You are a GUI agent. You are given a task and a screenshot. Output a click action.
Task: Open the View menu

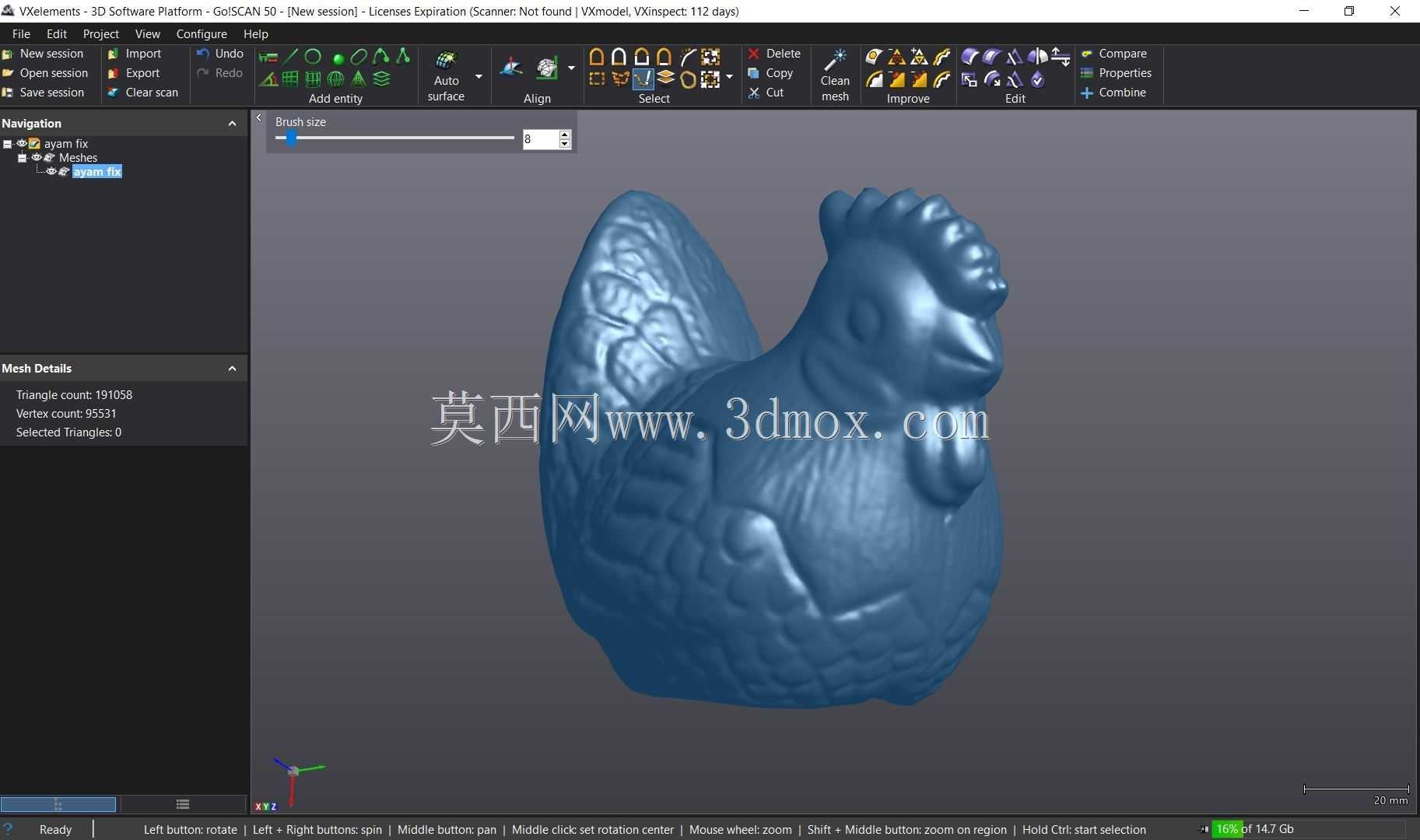[148, 33]
